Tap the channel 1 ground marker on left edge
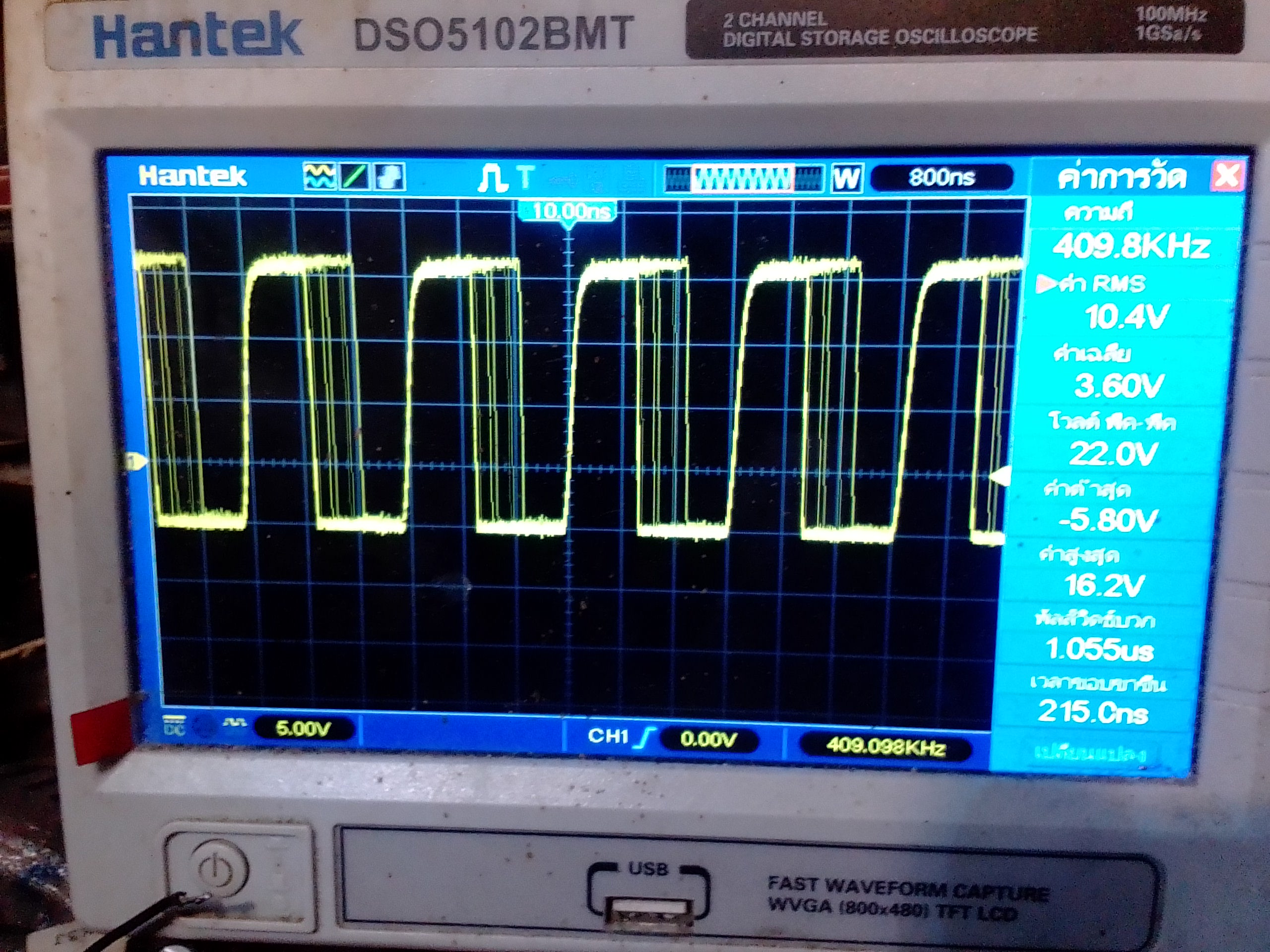The width and height of the screenshot is (1270, 952). pos(136,461)
